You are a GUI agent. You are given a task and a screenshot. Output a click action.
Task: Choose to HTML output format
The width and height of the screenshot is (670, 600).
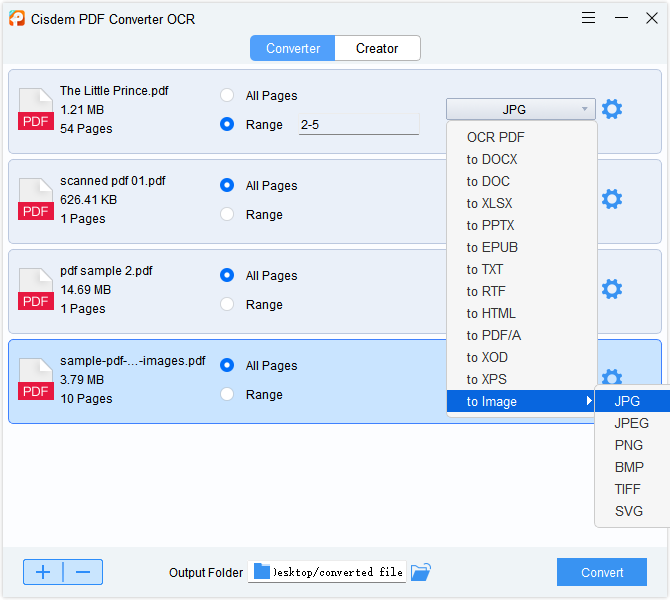click(521, 314)
